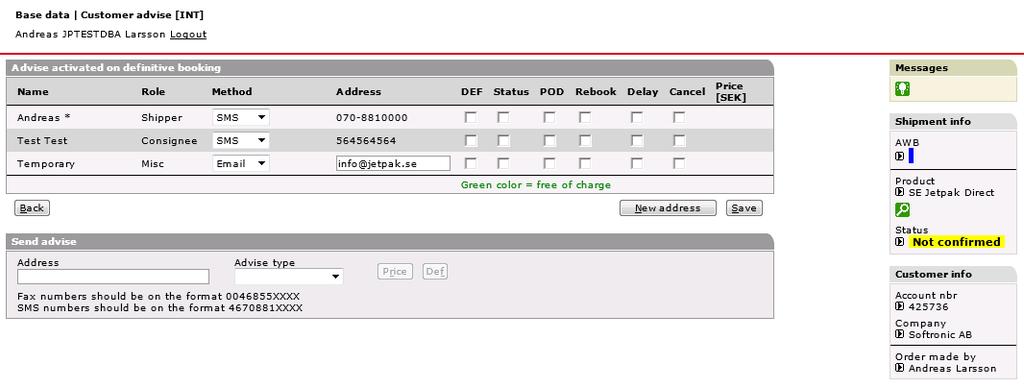Click the arrow icon next to Not confirmed status
The height and width of the screenshot is (388, 1024).
(x=899, y=242)
